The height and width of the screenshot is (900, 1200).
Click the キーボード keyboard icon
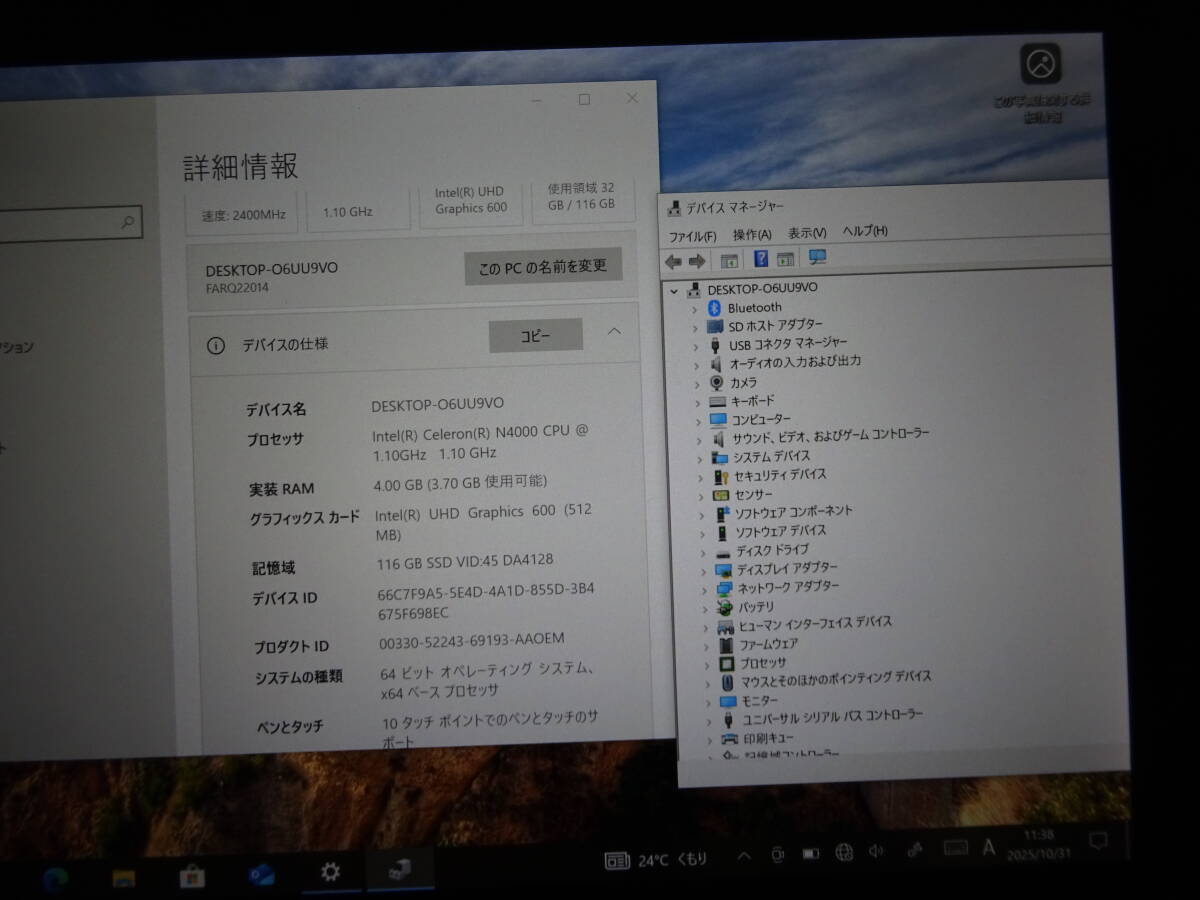[717, 401]
